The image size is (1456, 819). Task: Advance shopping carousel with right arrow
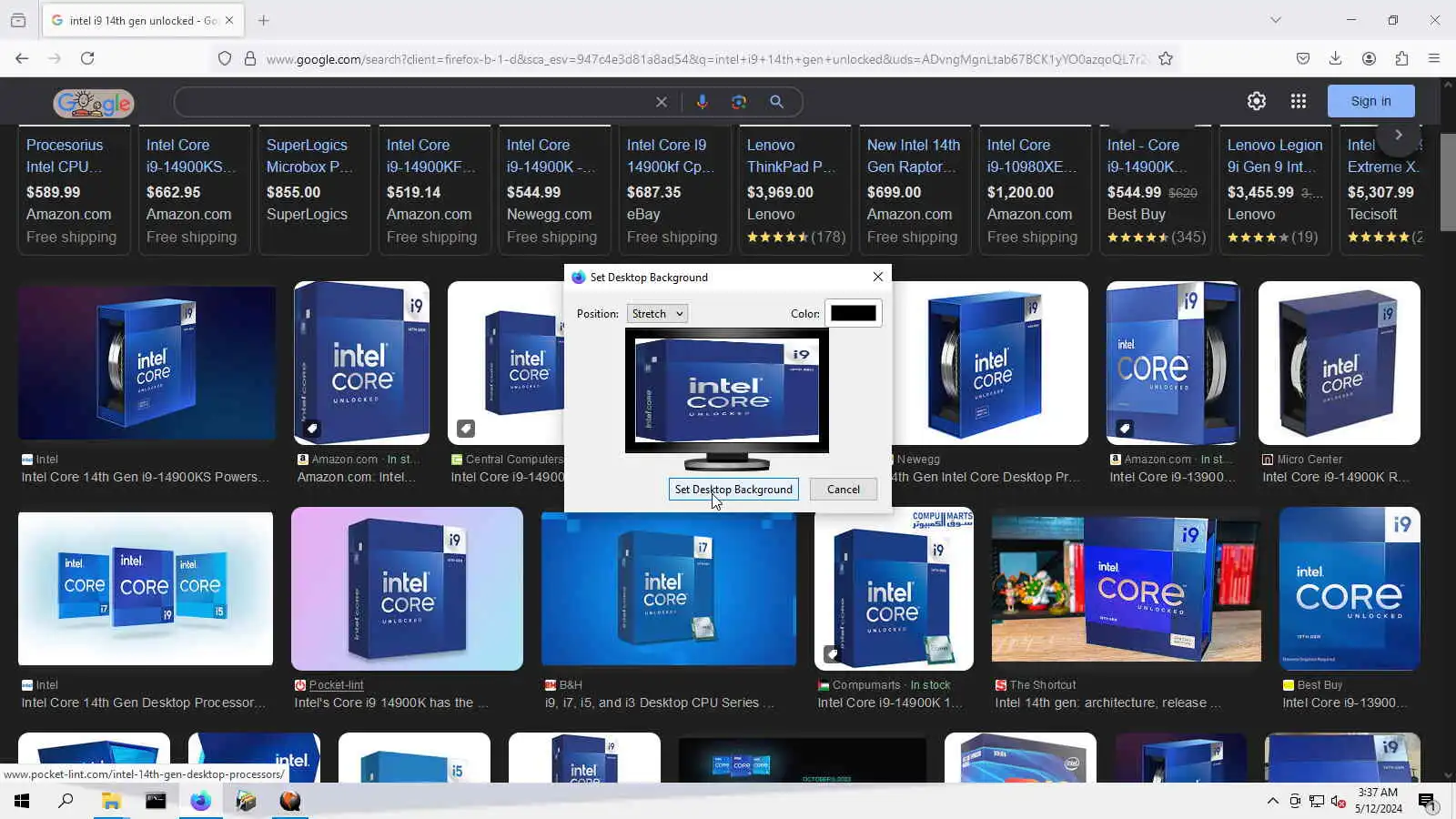click(1399, 135)
